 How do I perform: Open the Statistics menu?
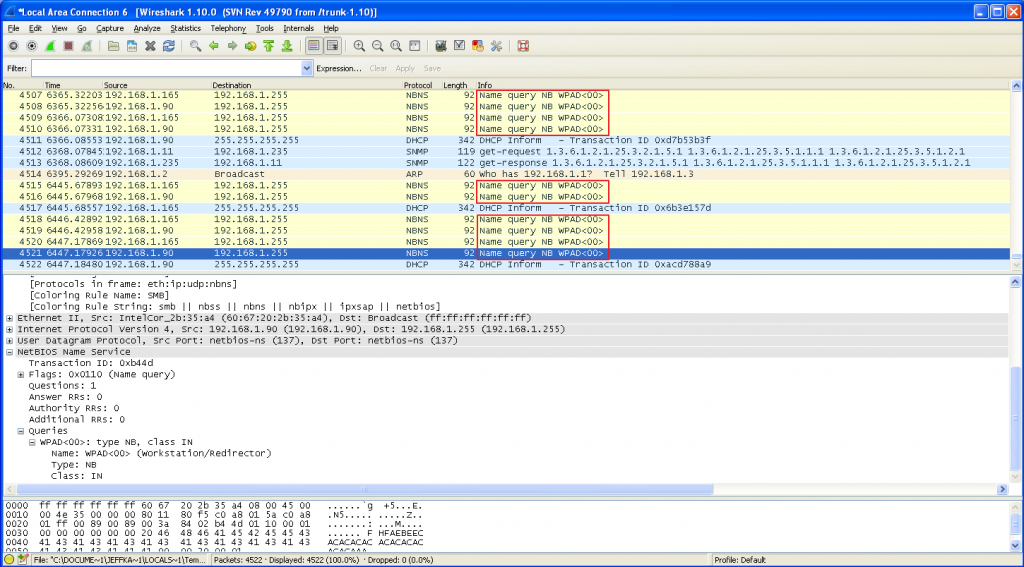pyautogui.click(x=185, y=28)
